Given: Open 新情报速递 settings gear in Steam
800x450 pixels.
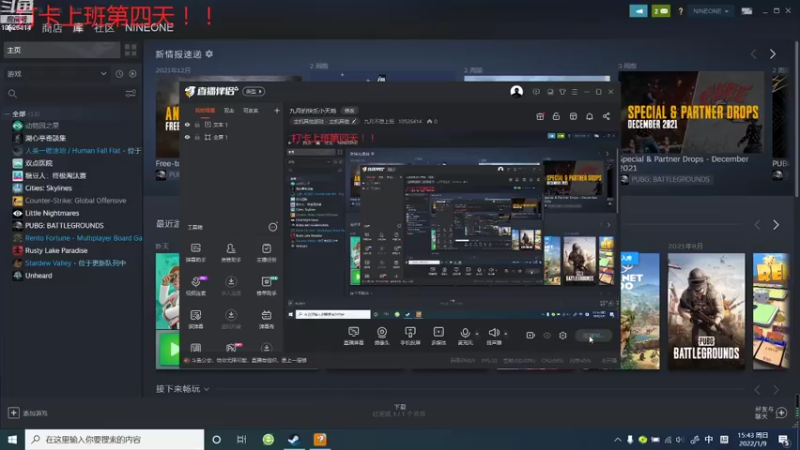Looking at the screenshot, I should click(x=209, y=54).
